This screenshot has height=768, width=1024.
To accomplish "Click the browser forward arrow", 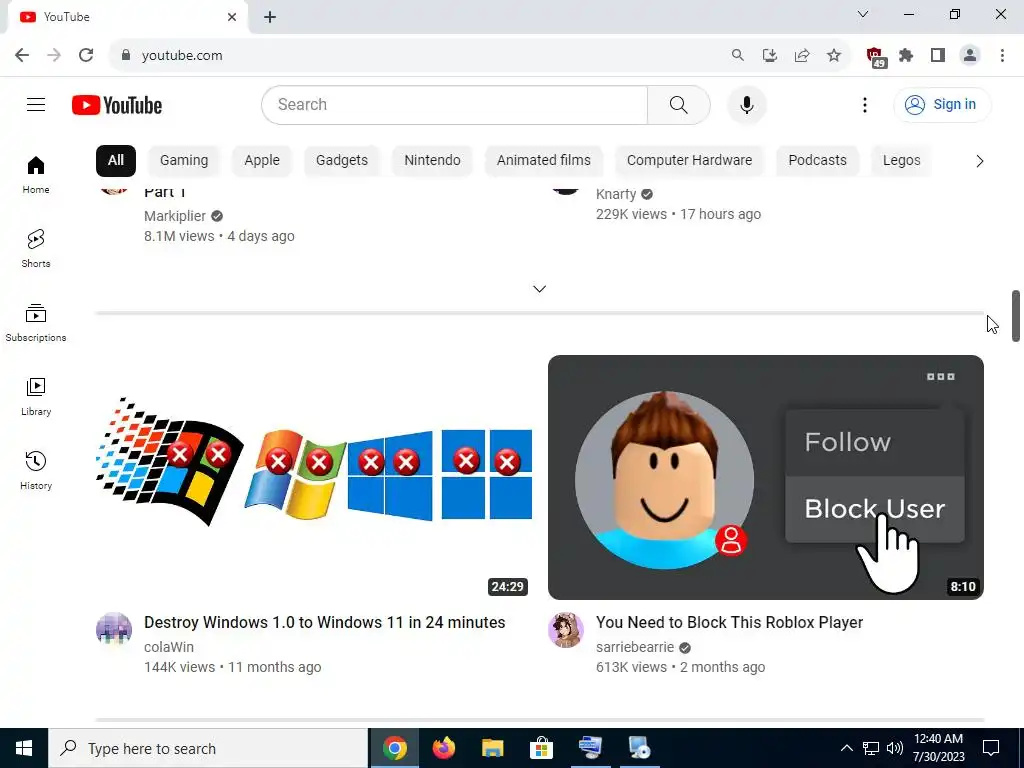I will [54, 55].
